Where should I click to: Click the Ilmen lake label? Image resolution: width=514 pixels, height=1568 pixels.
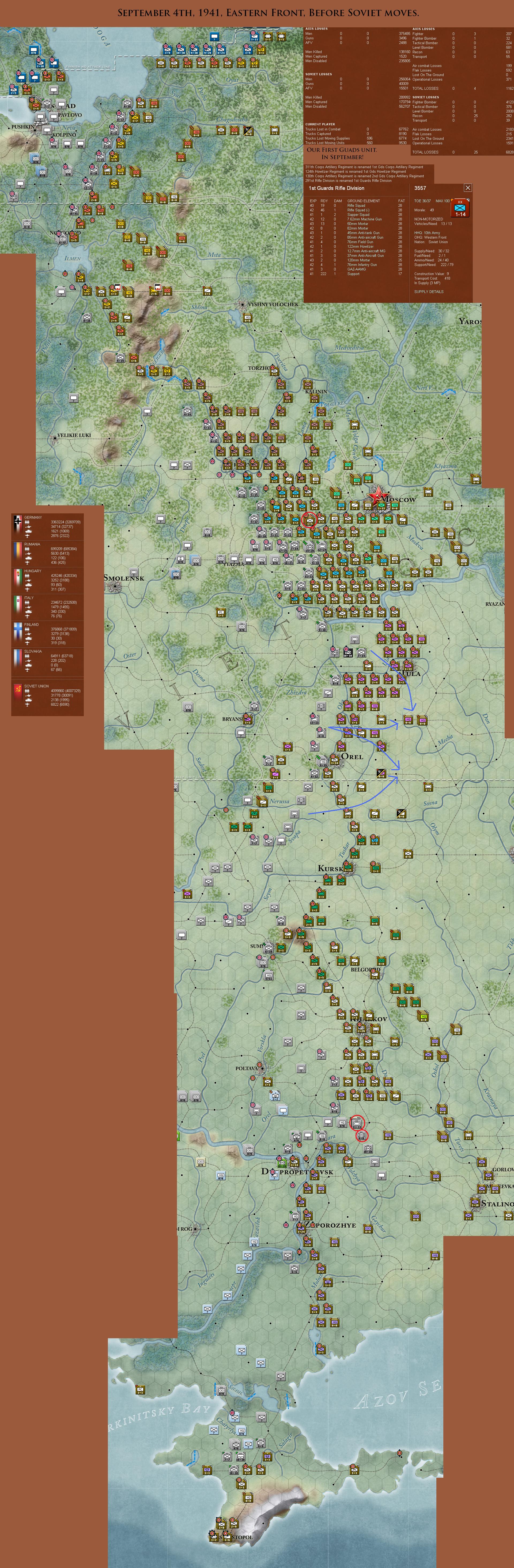[x=72, y=258]
